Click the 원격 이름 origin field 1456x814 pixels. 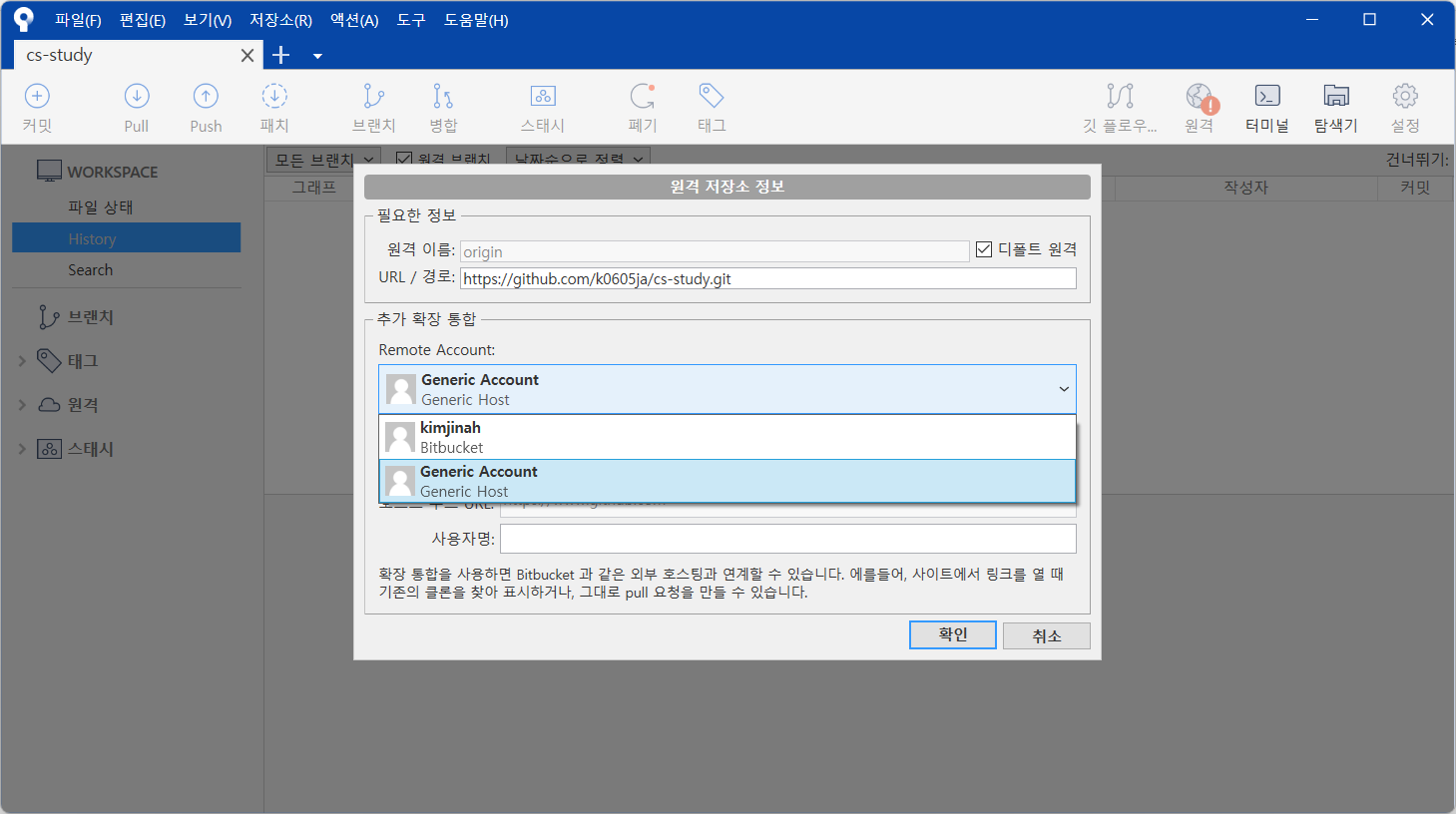click(715, 251)
